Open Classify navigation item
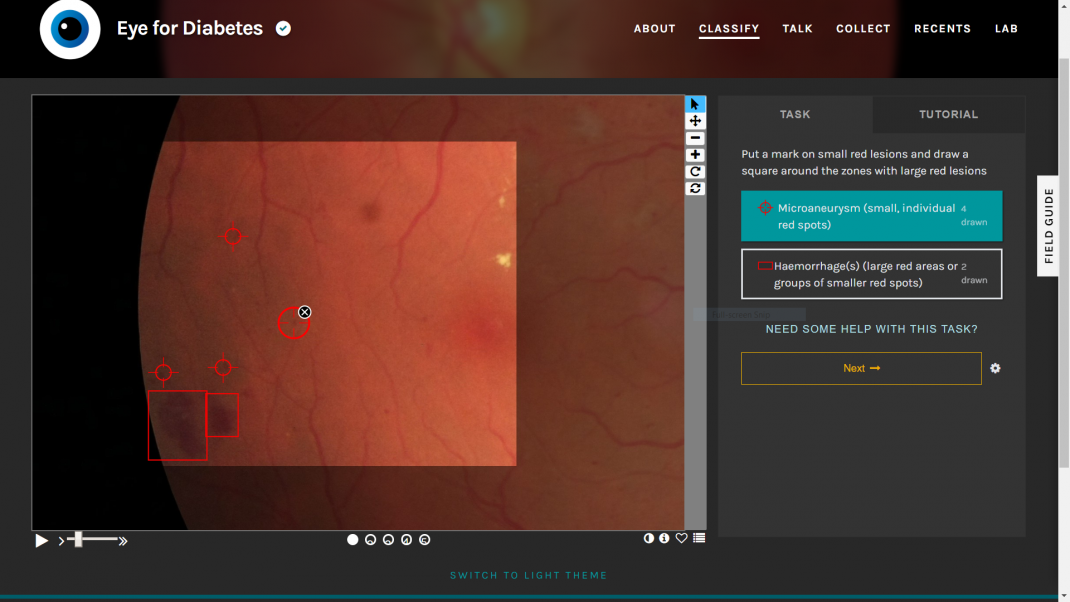The width and height of the screenshot is (1070, 602). pos(729,29)
